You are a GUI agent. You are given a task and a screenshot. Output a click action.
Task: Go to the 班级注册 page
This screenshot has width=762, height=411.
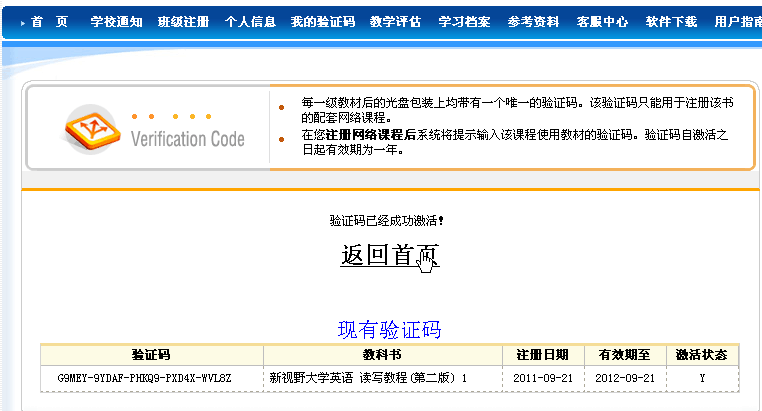[x=183, y=21]
